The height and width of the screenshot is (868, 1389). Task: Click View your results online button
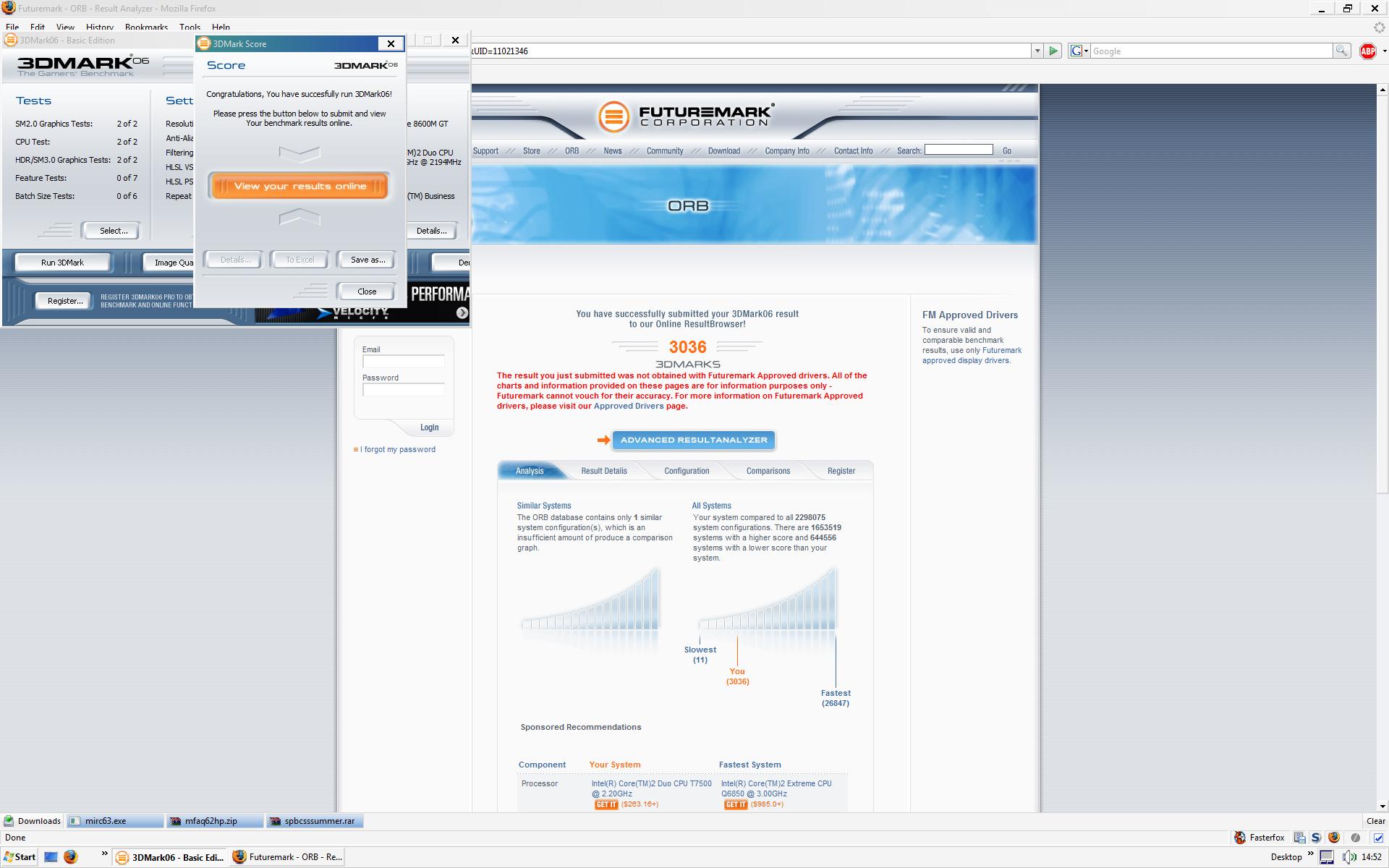[300, 186]
